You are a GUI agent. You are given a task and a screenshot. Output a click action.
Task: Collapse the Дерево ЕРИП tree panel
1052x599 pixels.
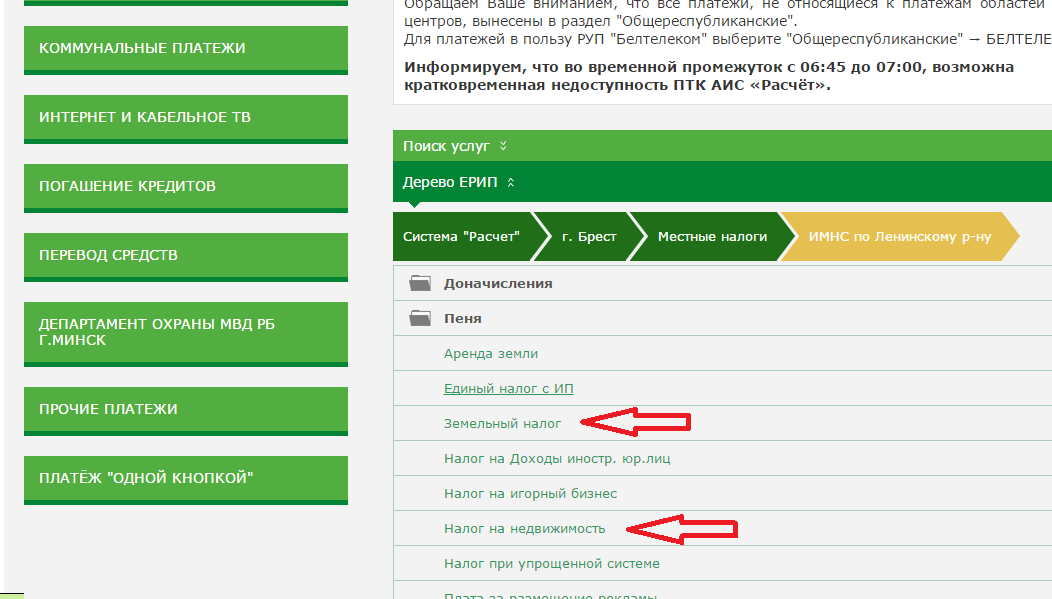pos(459,183)
